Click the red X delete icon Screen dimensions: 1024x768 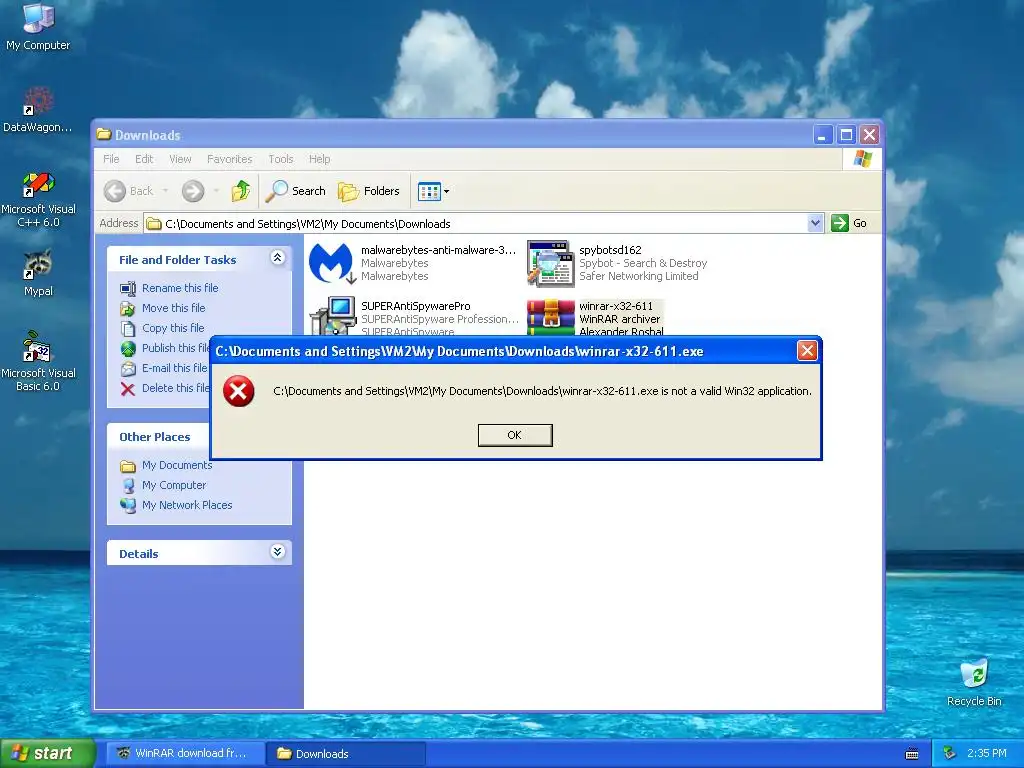(x=128, y=389)
